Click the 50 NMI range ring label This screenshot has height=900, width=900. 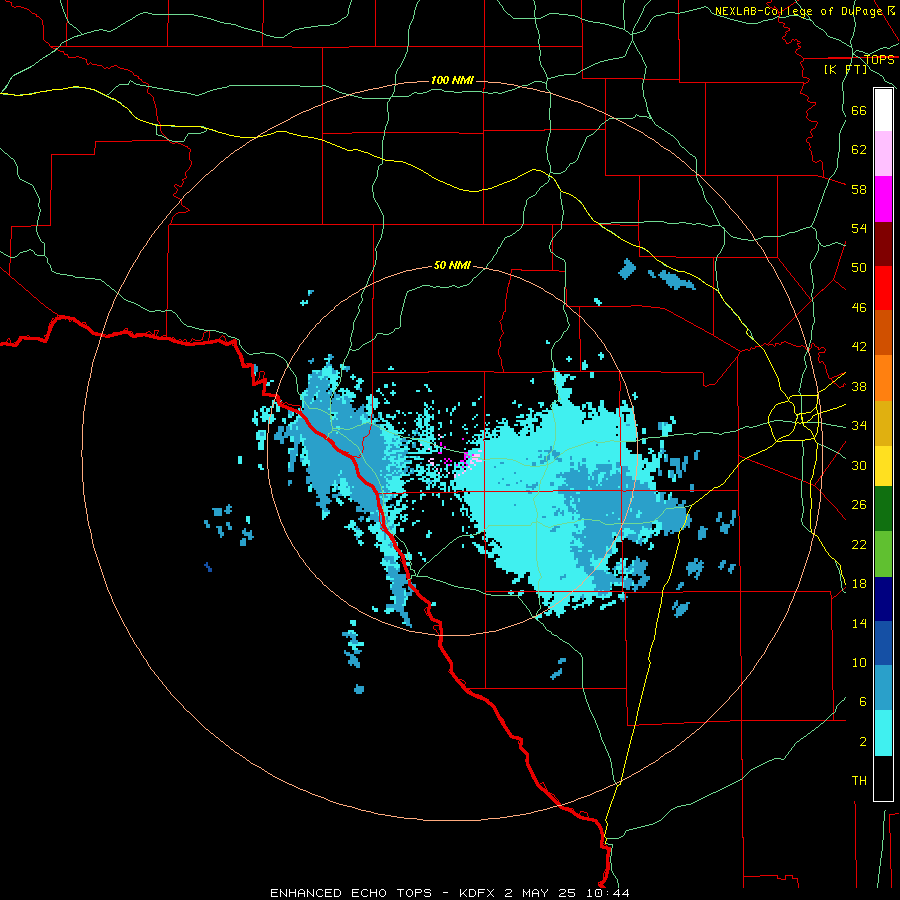click(452, 265)
